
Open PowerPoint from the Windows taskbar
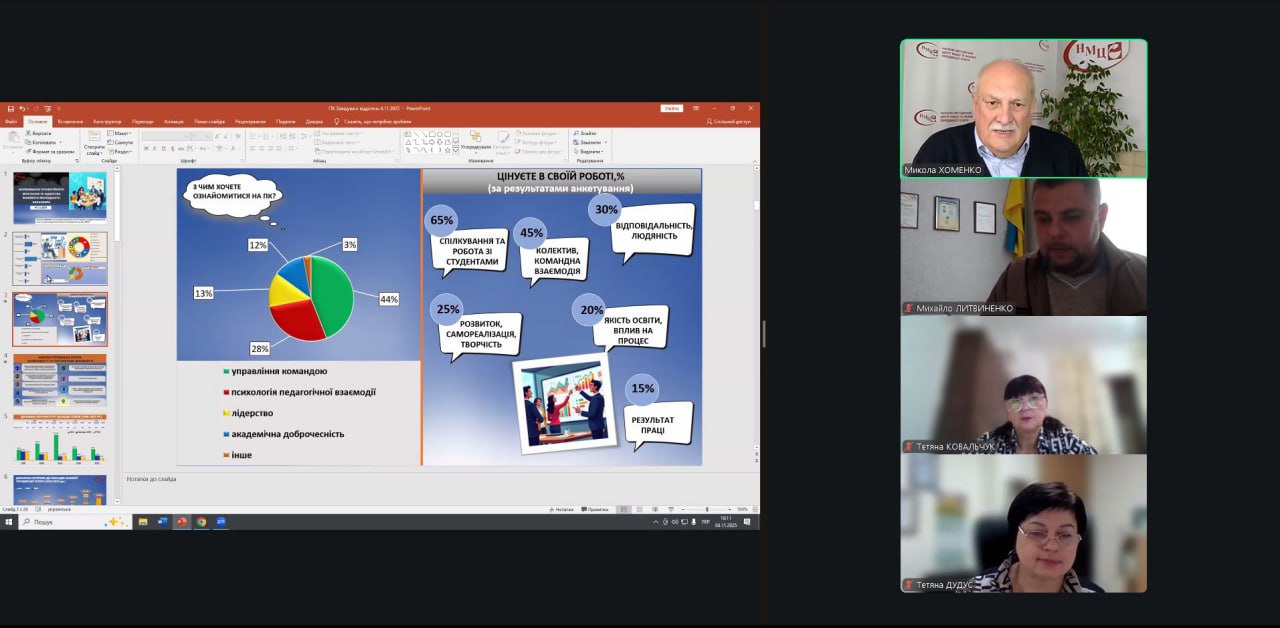pos(182,522)
